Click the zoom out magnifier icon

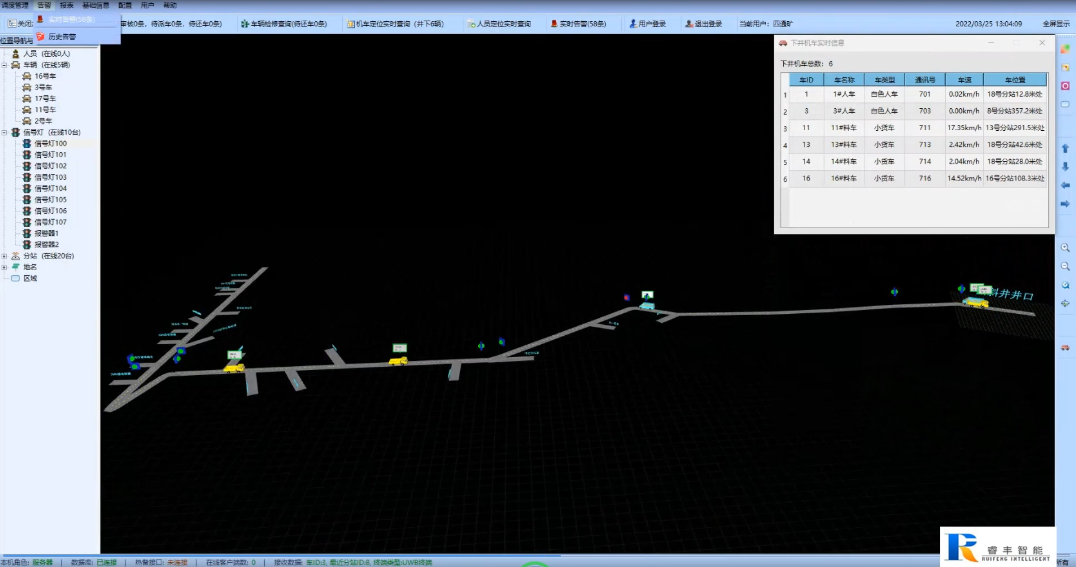[x=1065, y=266]
